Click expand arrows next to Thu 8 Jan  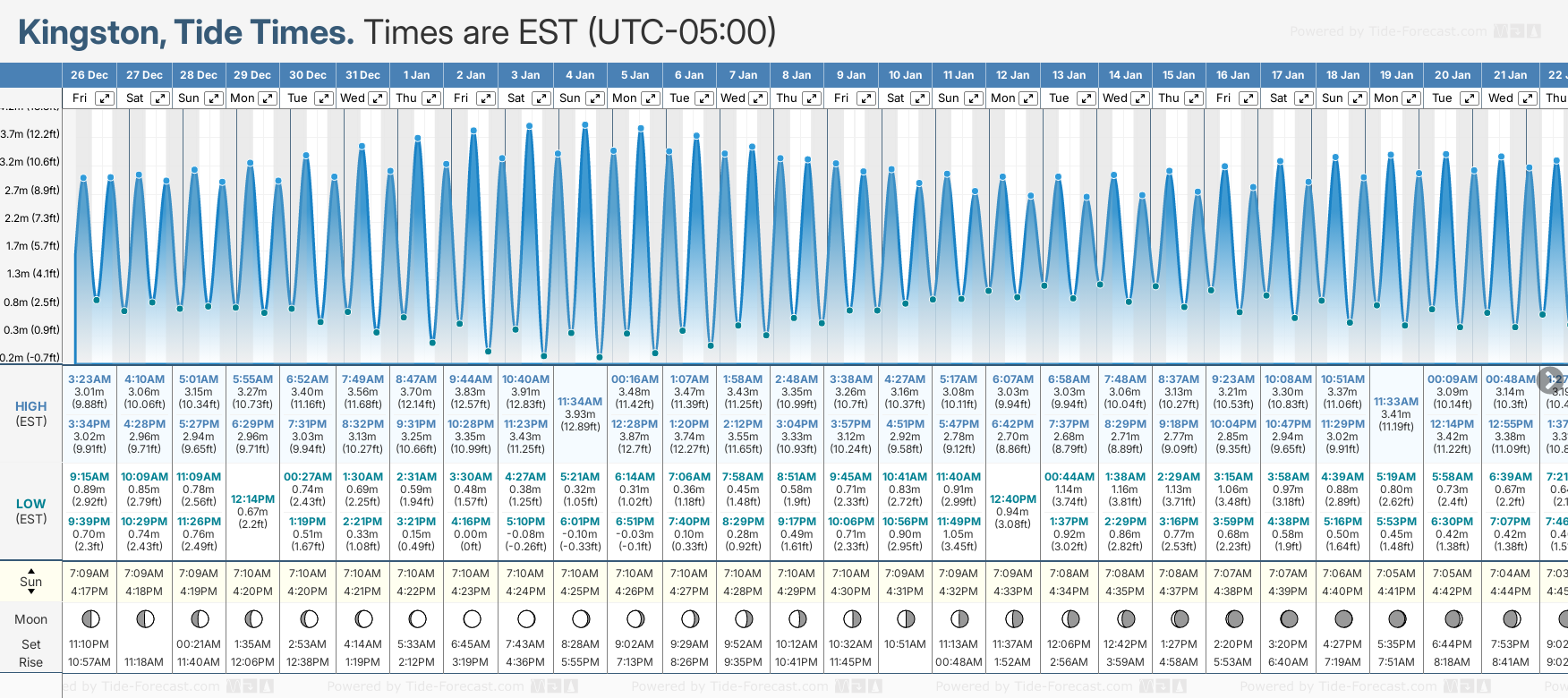[x=812, y=98]
